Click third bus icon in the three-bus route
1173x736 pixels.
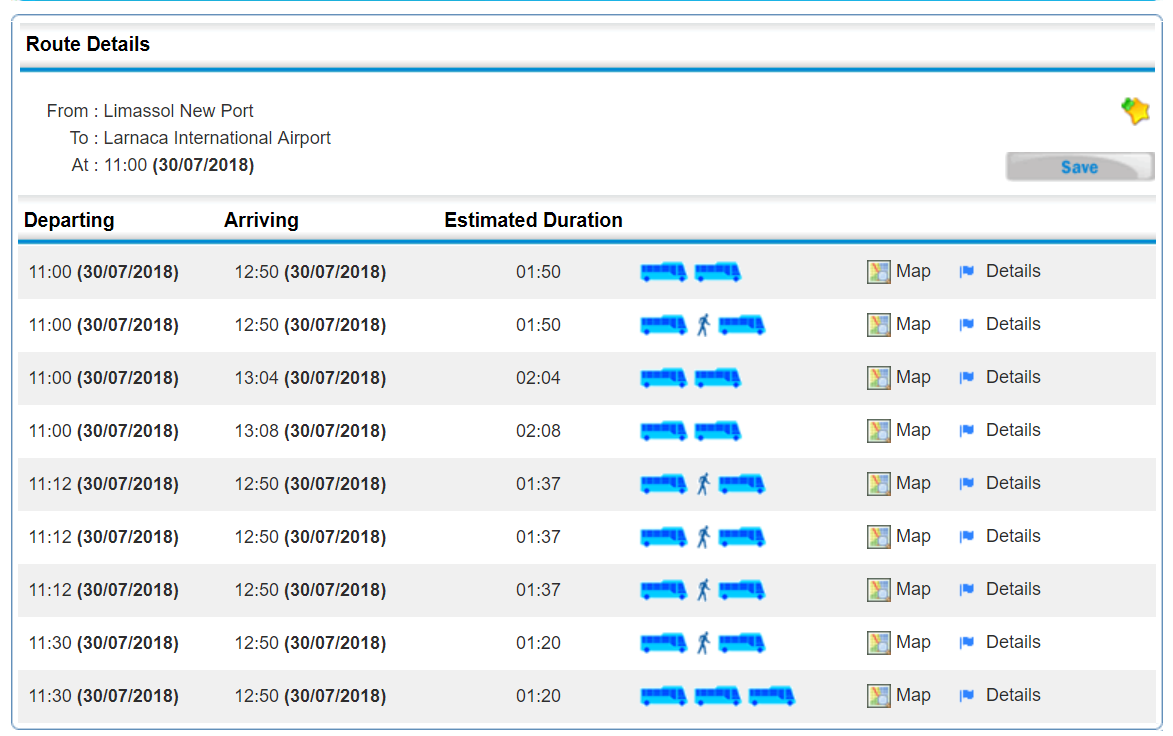(771, 695)
